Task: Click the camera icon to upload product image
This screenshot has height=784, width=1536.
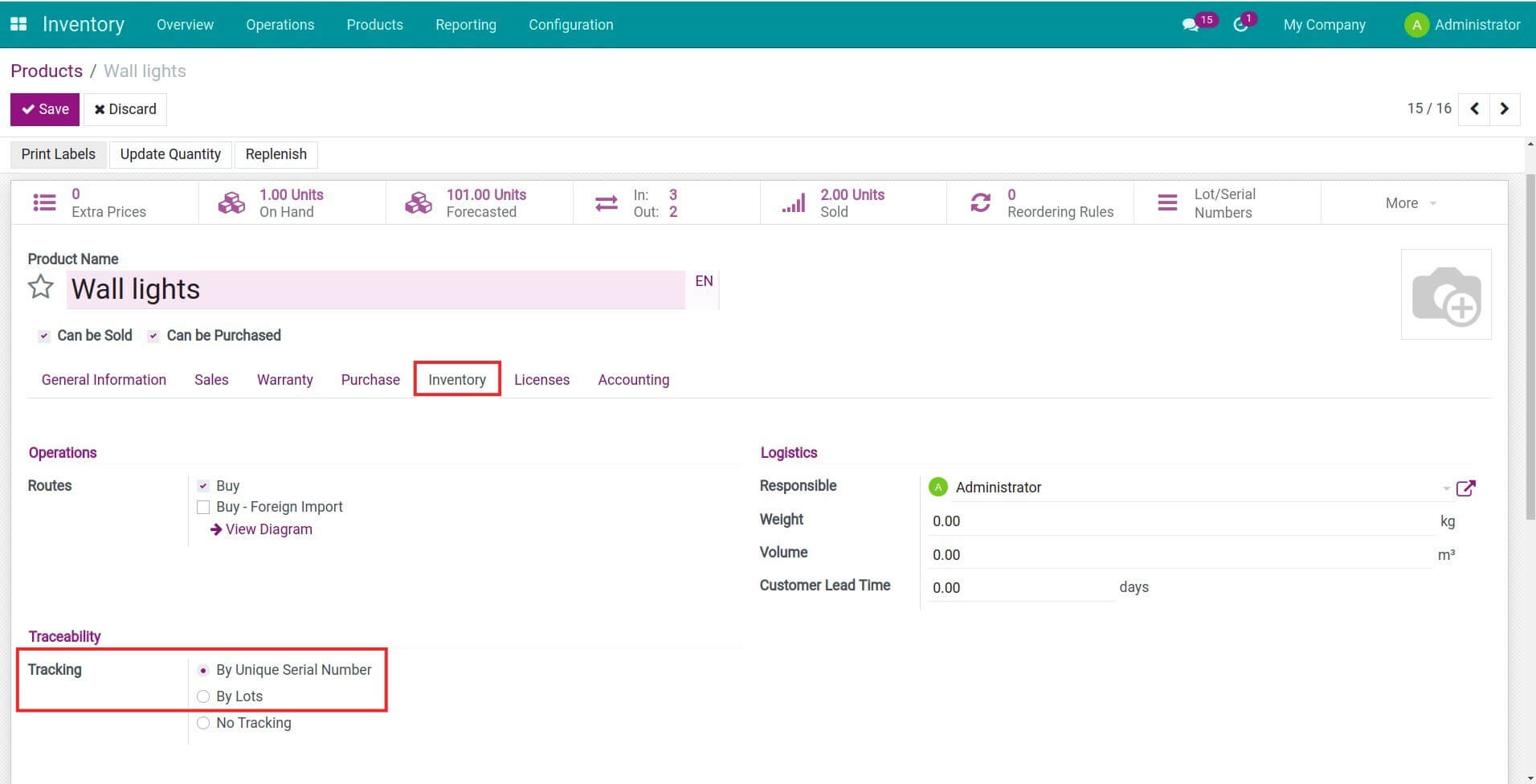Action: tap(1445, 295)
